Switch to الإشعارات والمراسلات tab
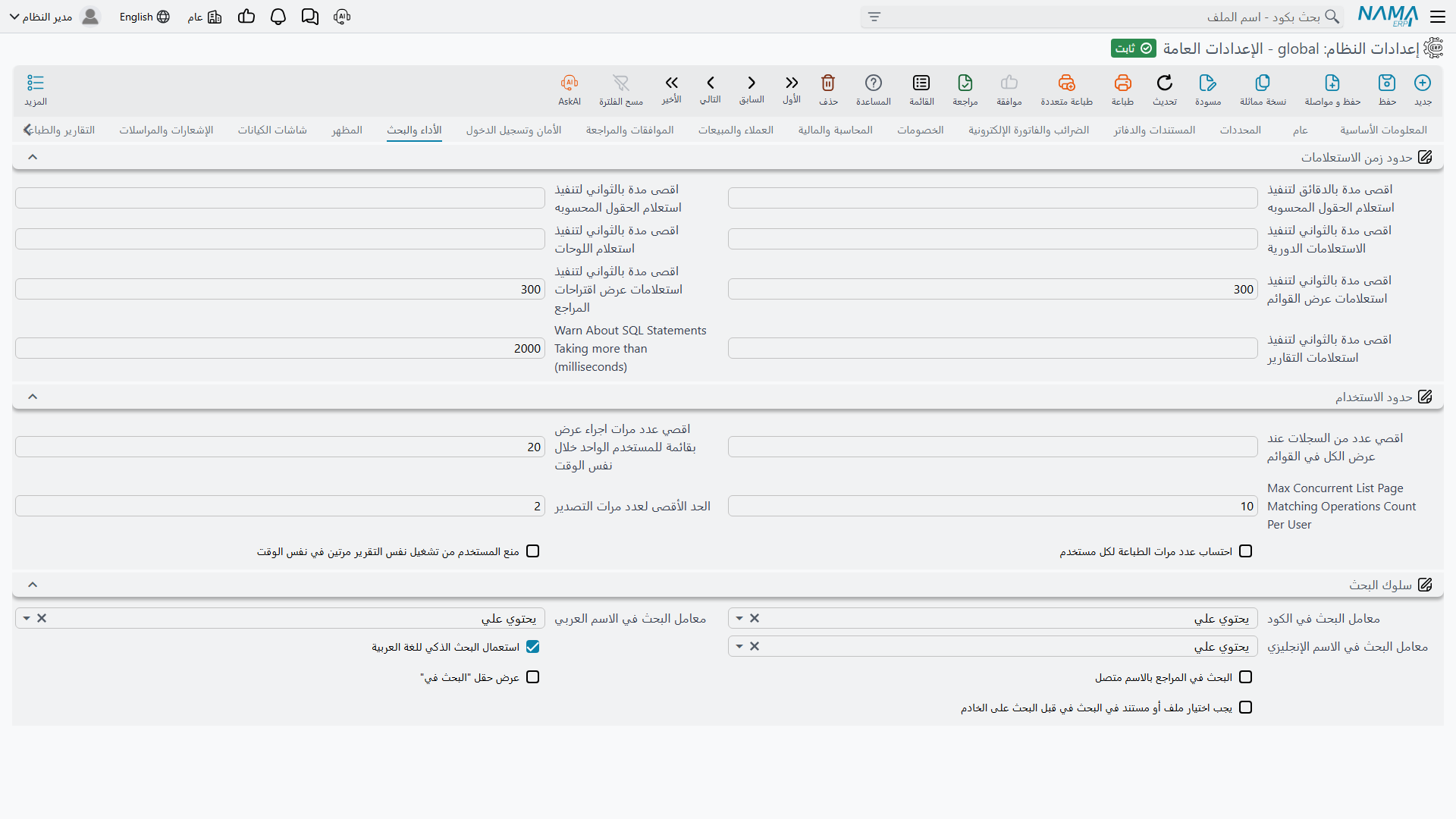 (x=166, y=130)
